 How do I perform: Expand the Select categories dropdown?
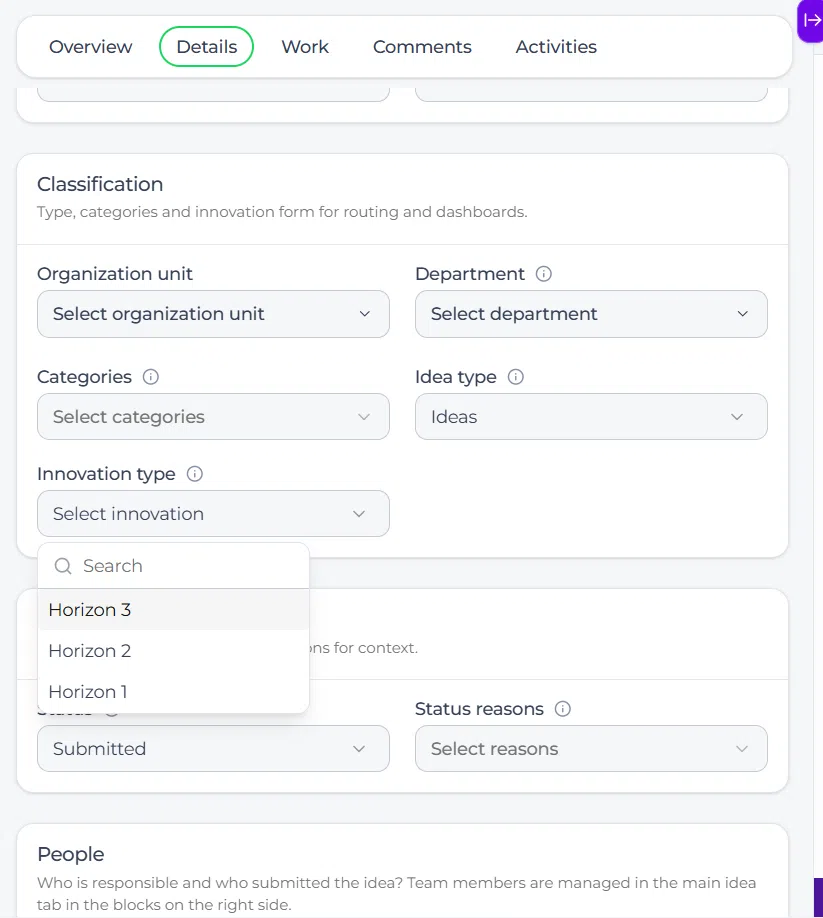click(213, 417)
